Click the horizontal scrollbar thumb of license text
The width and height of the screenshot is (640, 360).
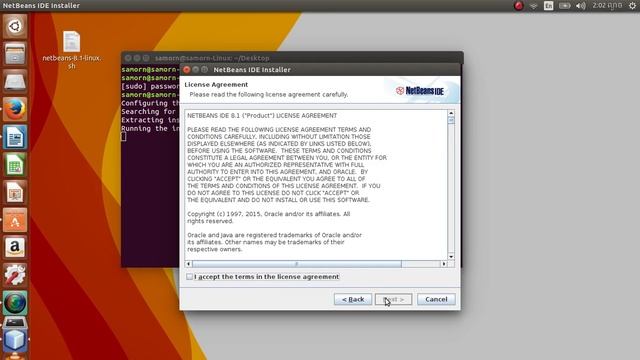[297, 264]
